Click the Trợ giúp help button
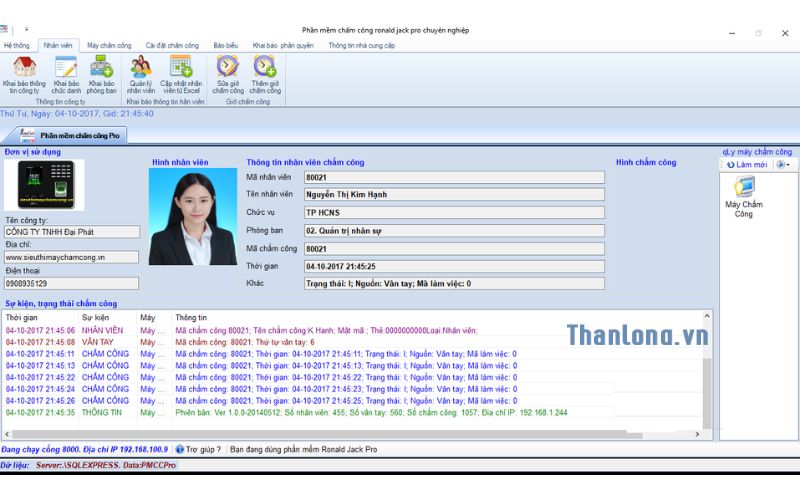Screen dimensions: 800x500 click(x=198, y=450)
